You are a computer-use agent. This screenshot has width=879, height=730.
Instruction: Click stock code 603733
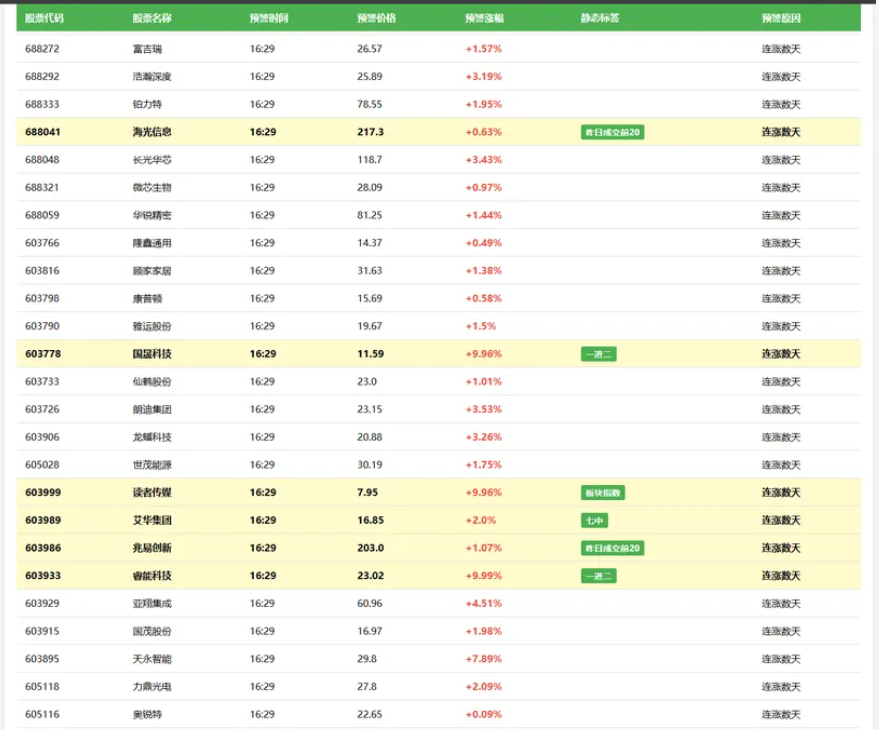[42, 382]
